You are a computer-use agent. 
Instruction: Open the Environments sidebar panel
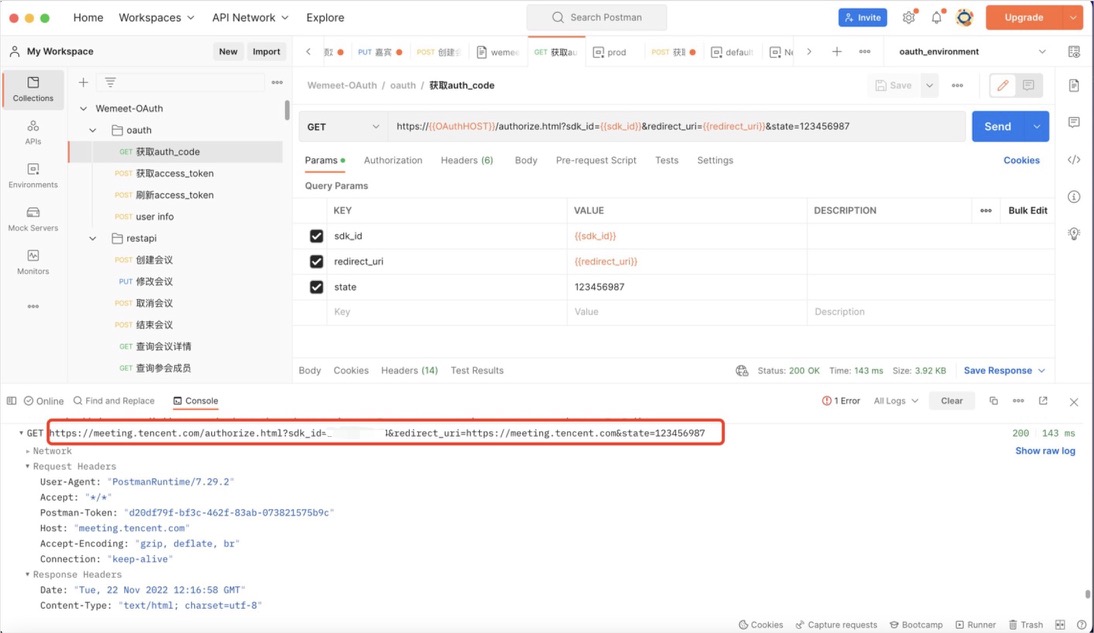click(33, 175)
